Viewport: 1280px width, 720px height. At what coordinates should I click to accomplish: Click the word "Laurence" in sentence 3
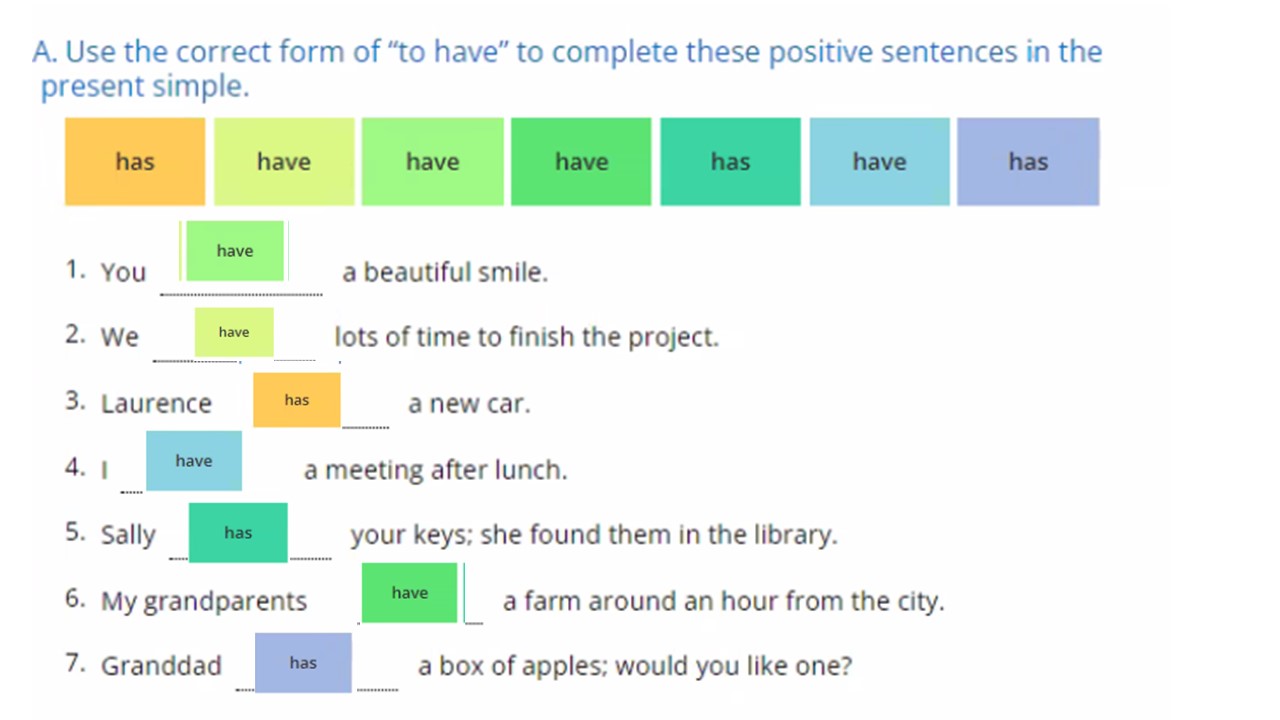[156, 403]
